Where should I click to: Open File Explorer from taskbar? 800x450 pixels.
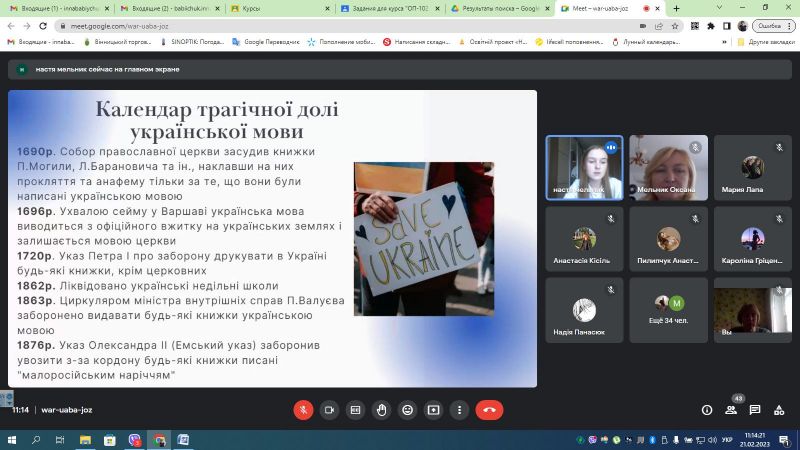click(85, 440)
